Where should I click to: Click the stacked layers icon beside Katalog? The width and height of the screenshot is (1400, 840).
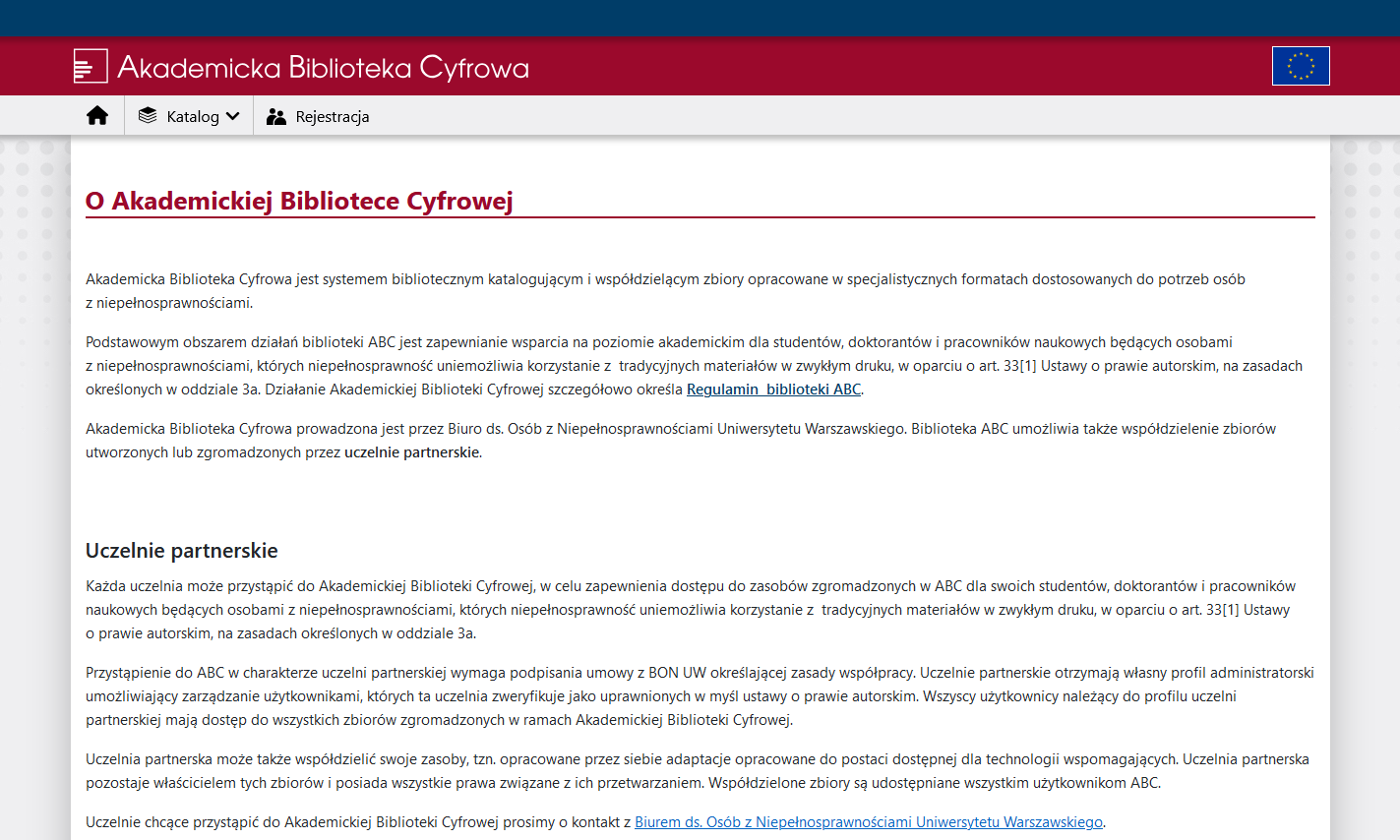pyautogui.click(x=148, y=116)
